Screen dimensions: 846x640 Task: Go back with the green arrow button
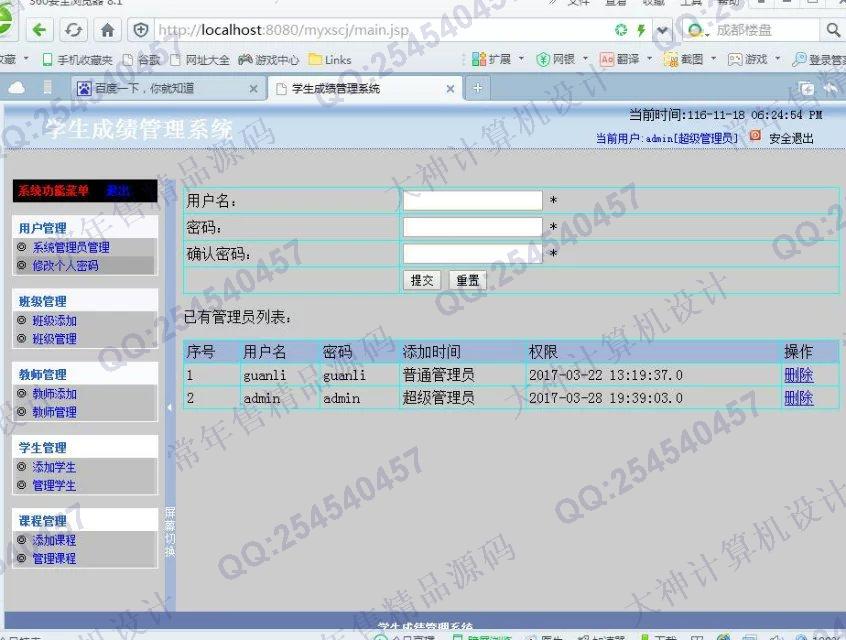[39, 30]
